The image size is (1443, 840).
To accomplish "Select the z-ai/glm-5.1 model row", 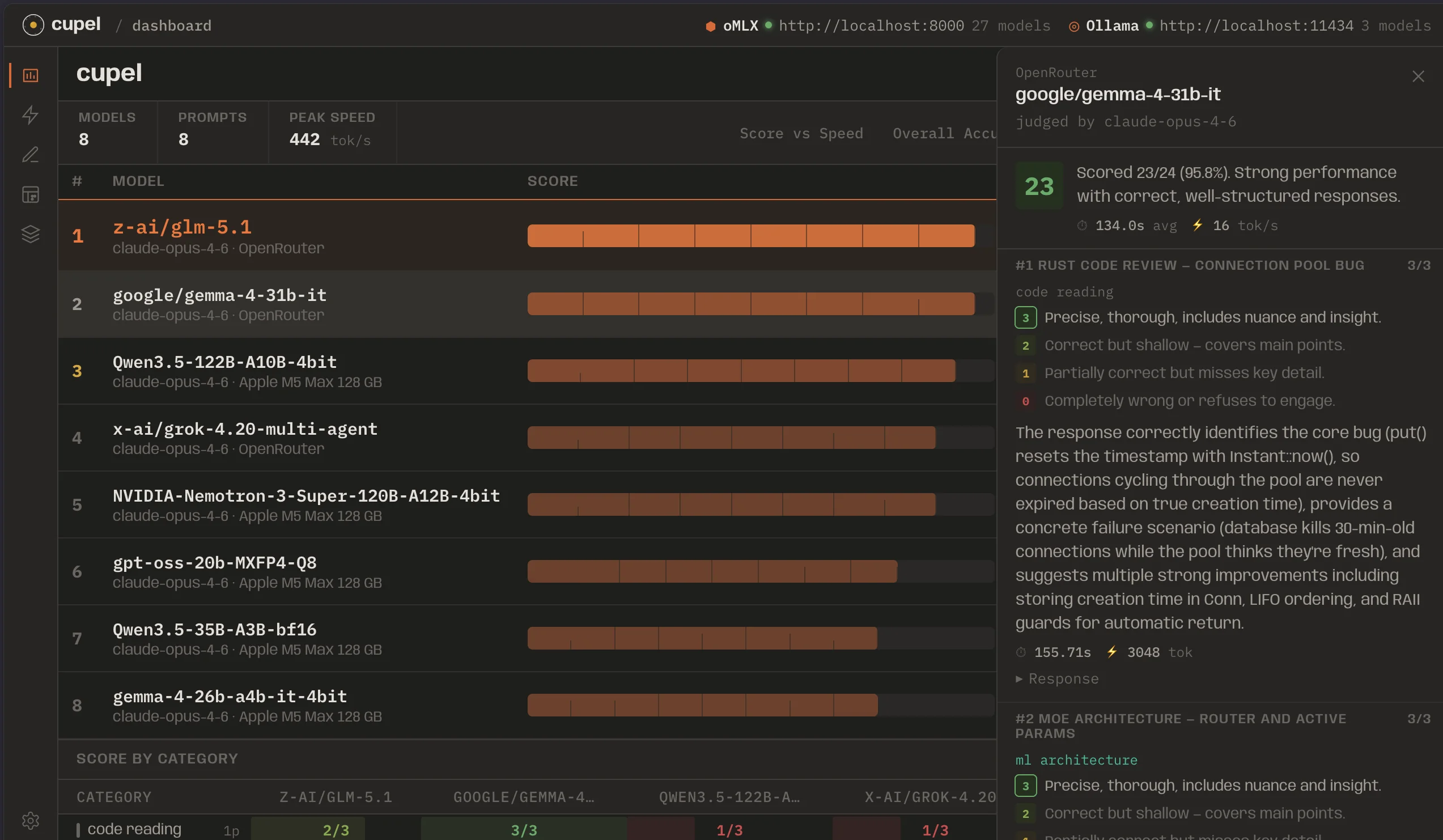I will pos(286,236).
